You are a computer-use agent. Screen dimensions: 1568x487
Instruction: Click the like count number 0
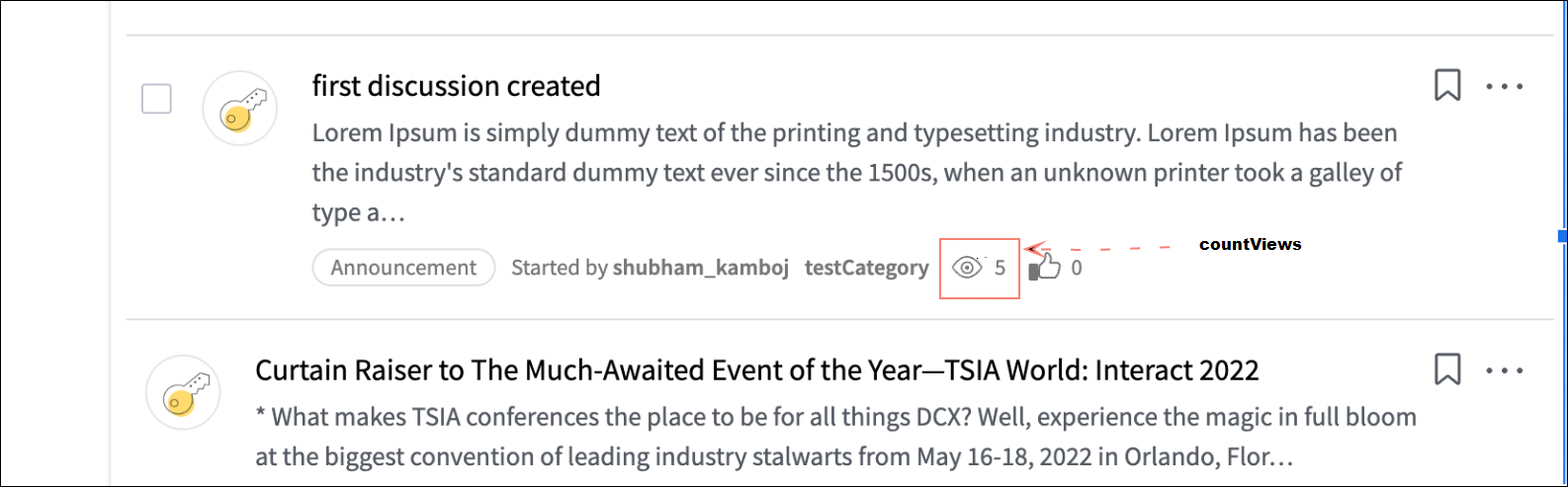(1077, 268)
